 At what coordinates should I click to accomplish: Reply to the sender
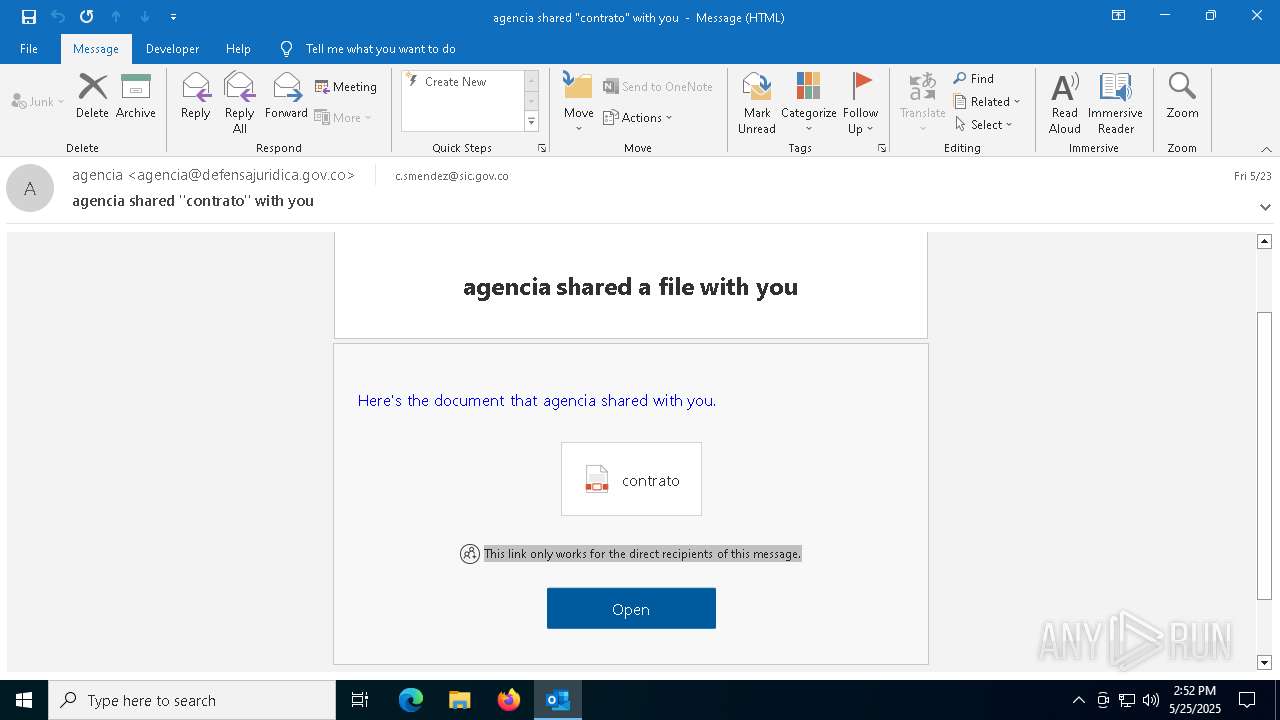tap(196, 96)
